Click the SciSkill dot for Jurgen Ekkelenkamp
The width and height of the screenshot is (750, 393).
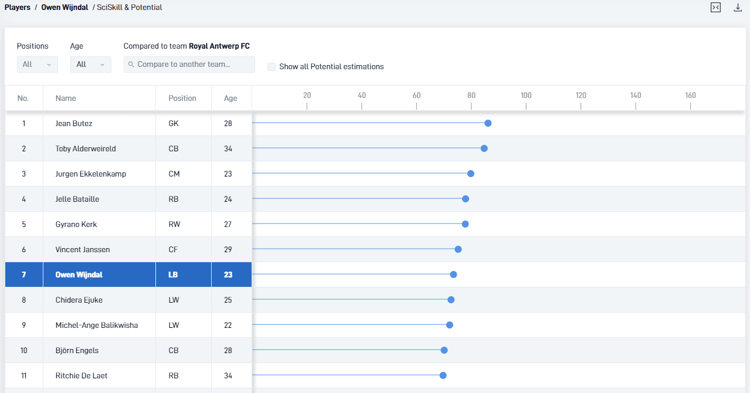(471, 174)
